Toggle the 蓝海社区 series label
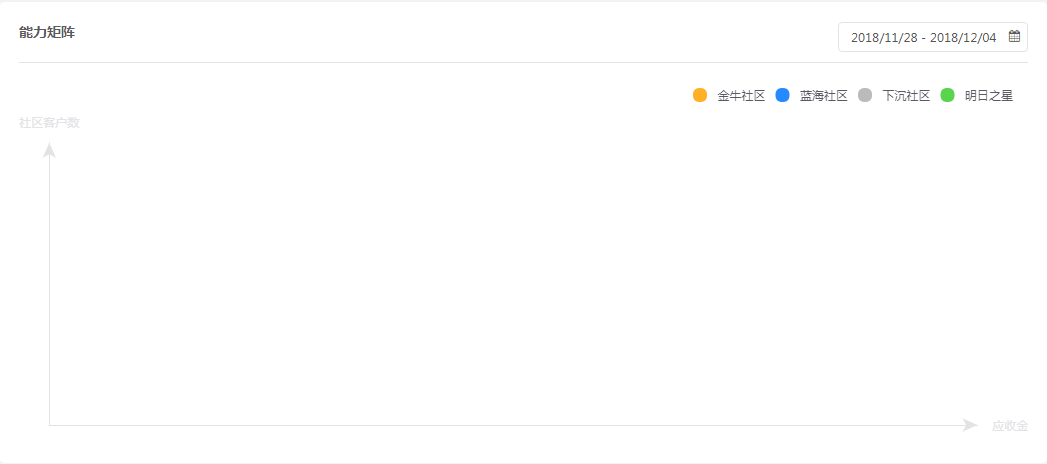Image resolution: width=1047 pixels, height=464 pixels. tap(824, 96)
